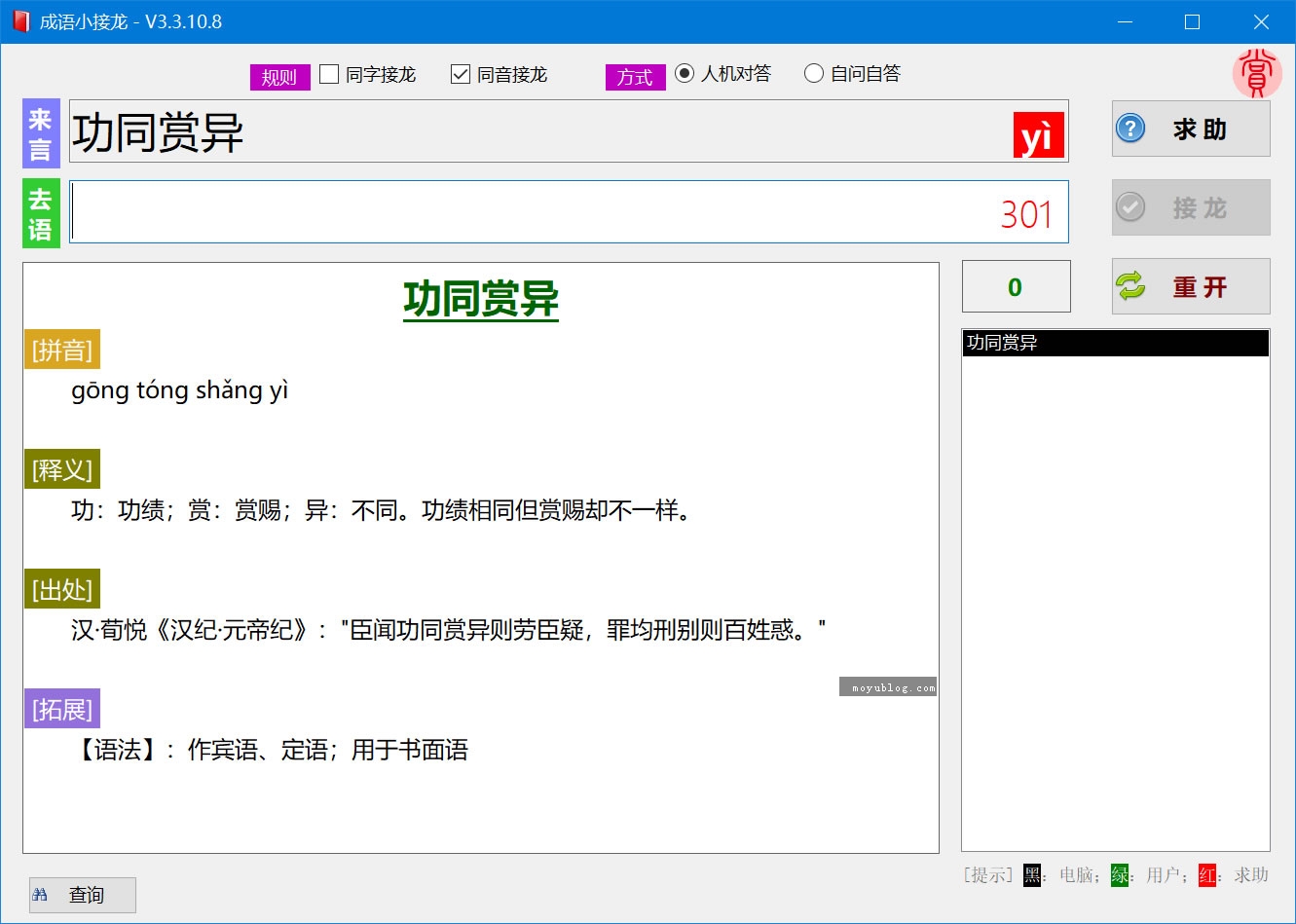Click the source quote from 汉纪·元帝纪
The height and width of the screenshot is (924, 1296).
coord(449,630)
